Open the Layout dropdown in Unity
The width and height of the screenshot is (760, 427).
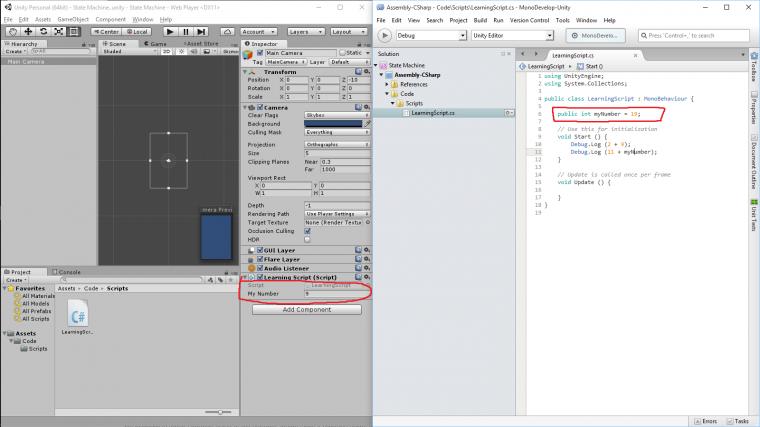click(348, 32)
